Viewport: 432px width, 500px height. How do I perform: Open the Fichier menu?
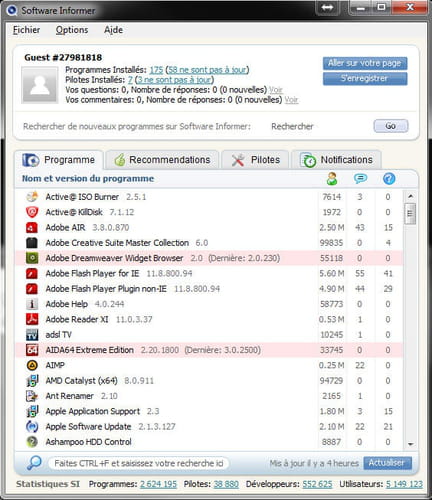[x=26, y=30]
